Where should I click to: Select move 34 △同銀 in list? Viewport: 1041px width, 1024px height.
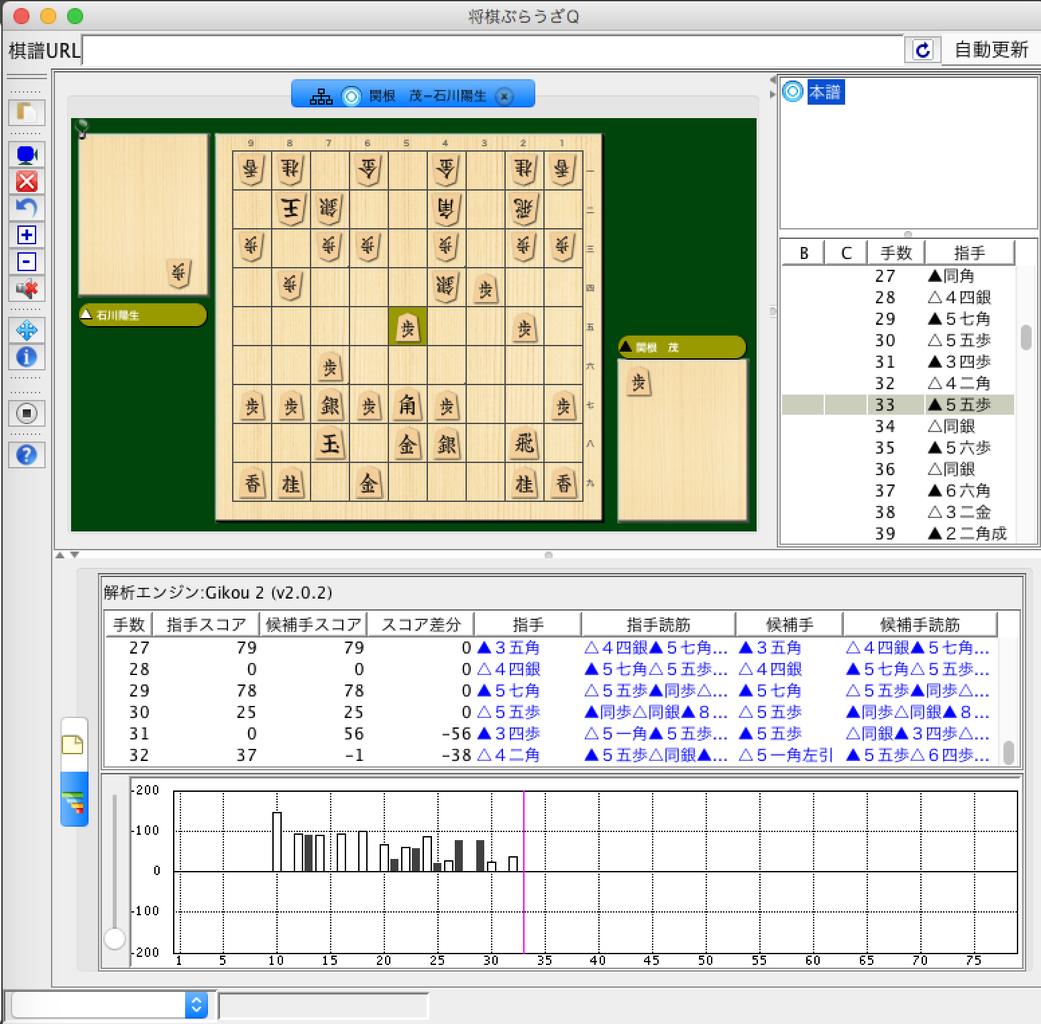point(898,426)
